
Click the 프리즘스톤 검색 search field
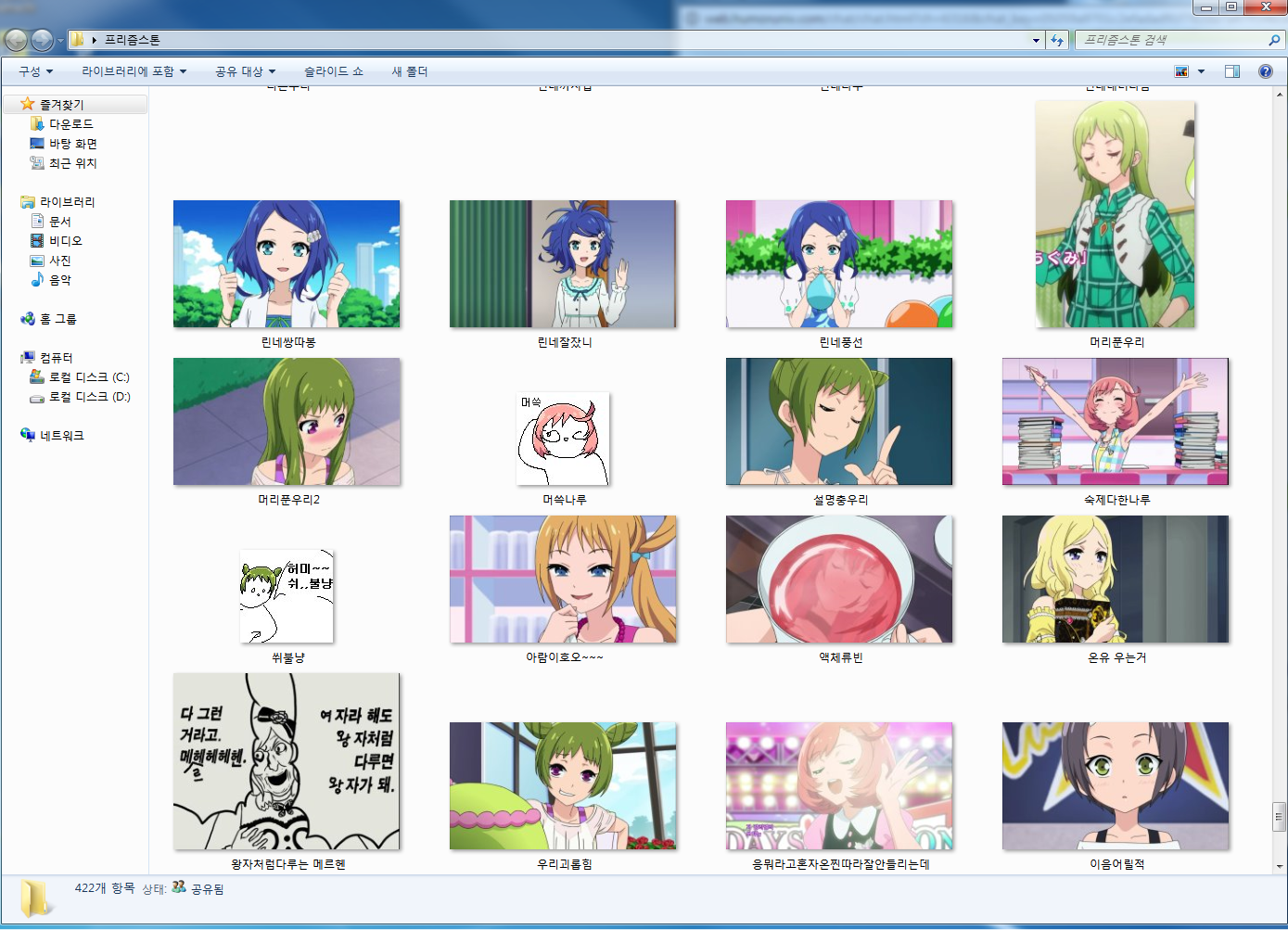coord(1171,40)
